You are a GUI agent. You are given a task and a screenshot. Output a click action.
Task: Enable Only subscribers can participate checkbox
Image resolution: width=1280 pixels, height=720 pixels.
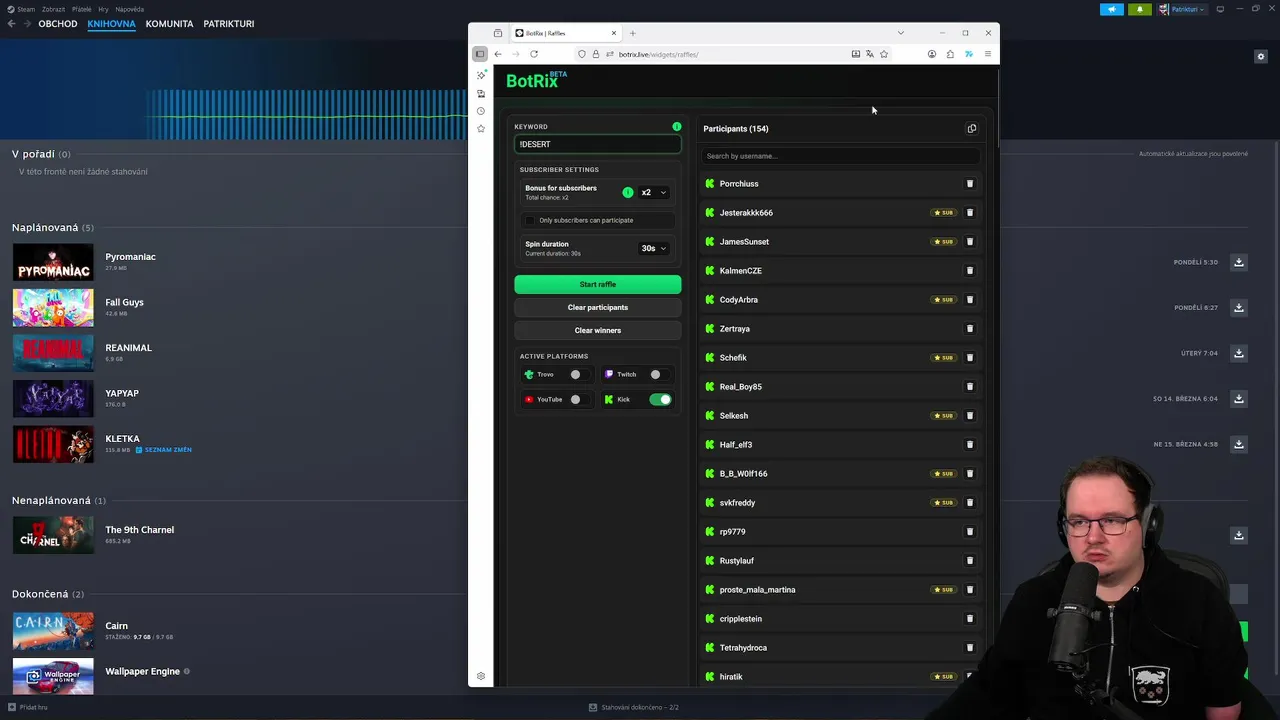tap(530, 220)
